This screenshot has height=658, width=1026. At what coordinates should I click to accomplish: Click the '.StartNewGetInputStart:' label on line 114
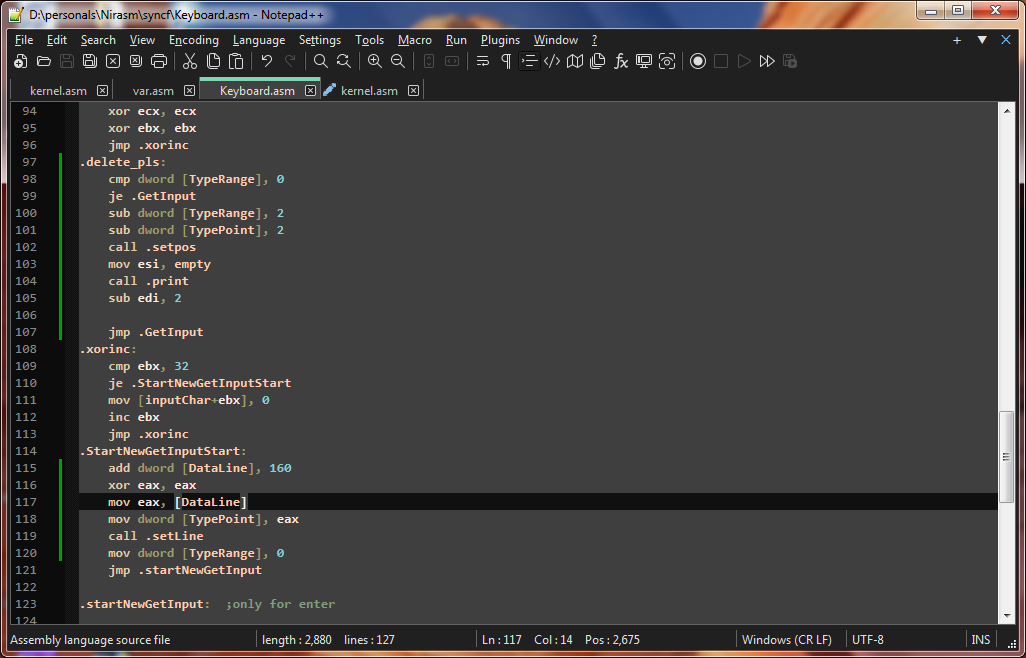tap(163, 451)
